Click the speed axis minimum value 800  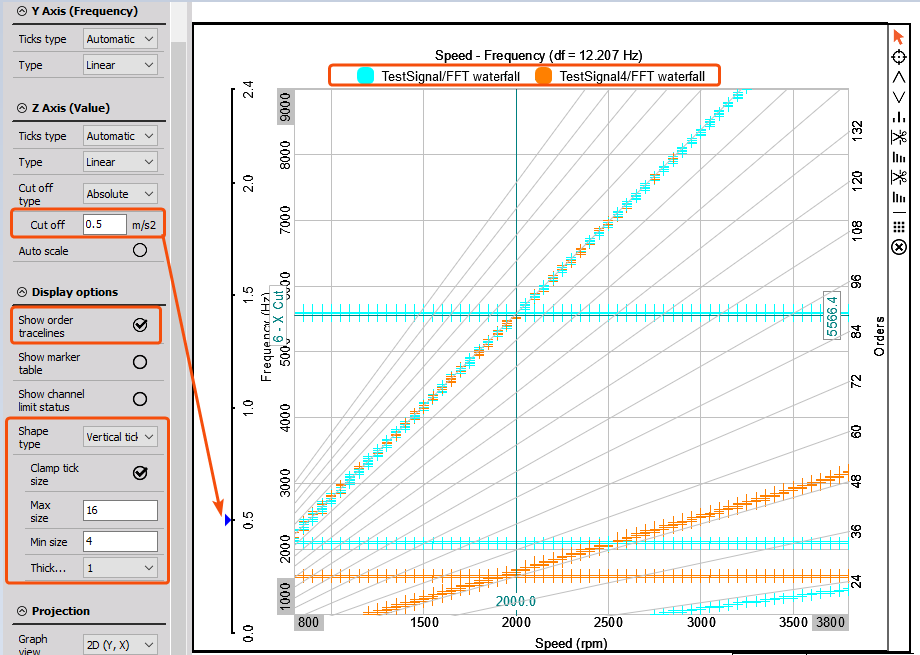point(309,622)
